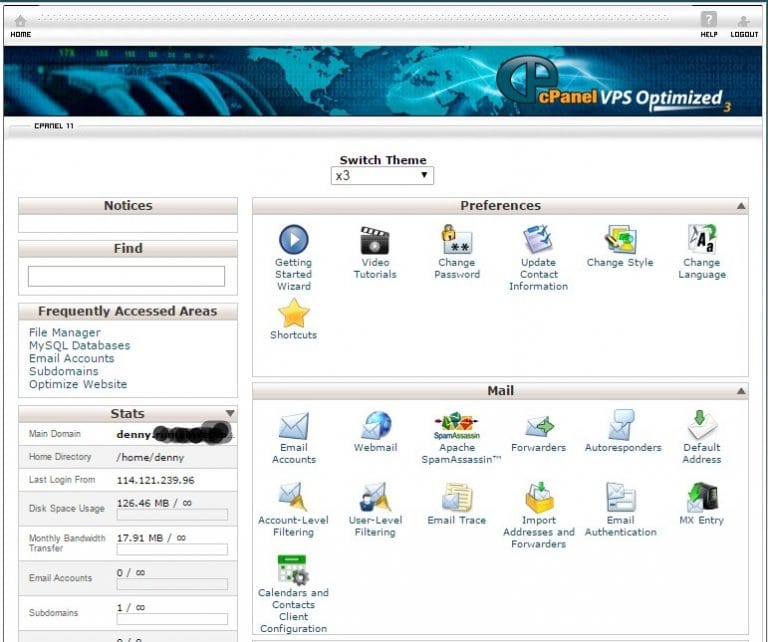This screenshot has width=768, height=642.
Task: Open Import Addresses and Forwarders icon
Action: 539,497
